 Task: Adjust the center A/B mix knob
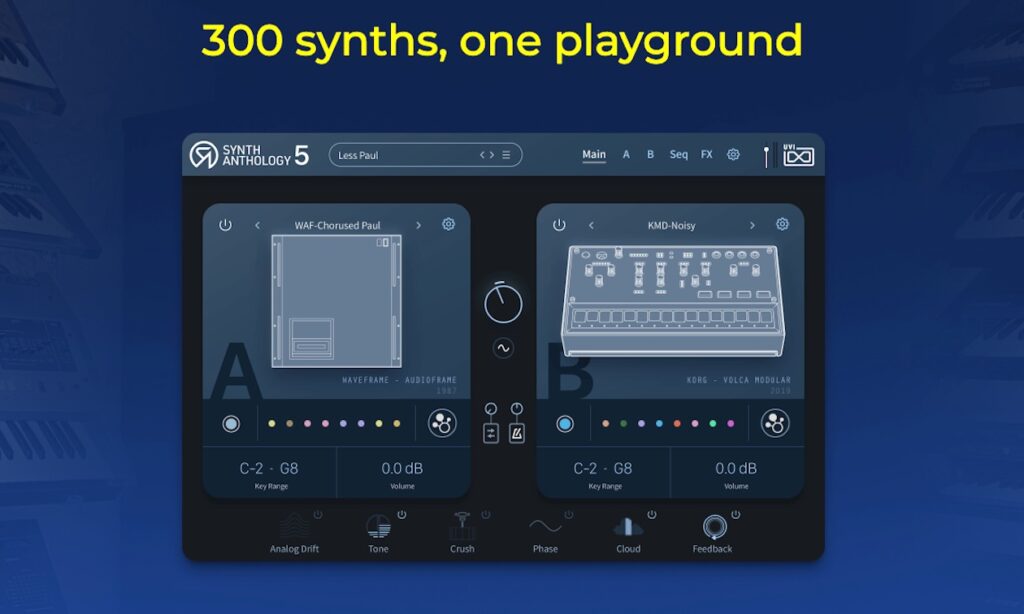[x=503, y=302]
